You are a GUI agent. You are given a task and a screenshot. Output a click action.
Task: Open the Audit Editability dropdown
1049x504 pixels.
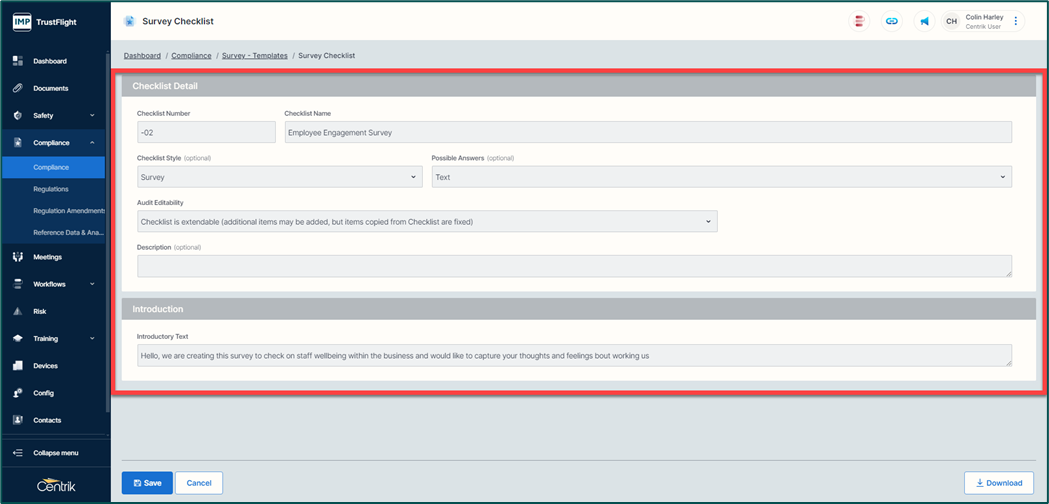click(427, 221)
